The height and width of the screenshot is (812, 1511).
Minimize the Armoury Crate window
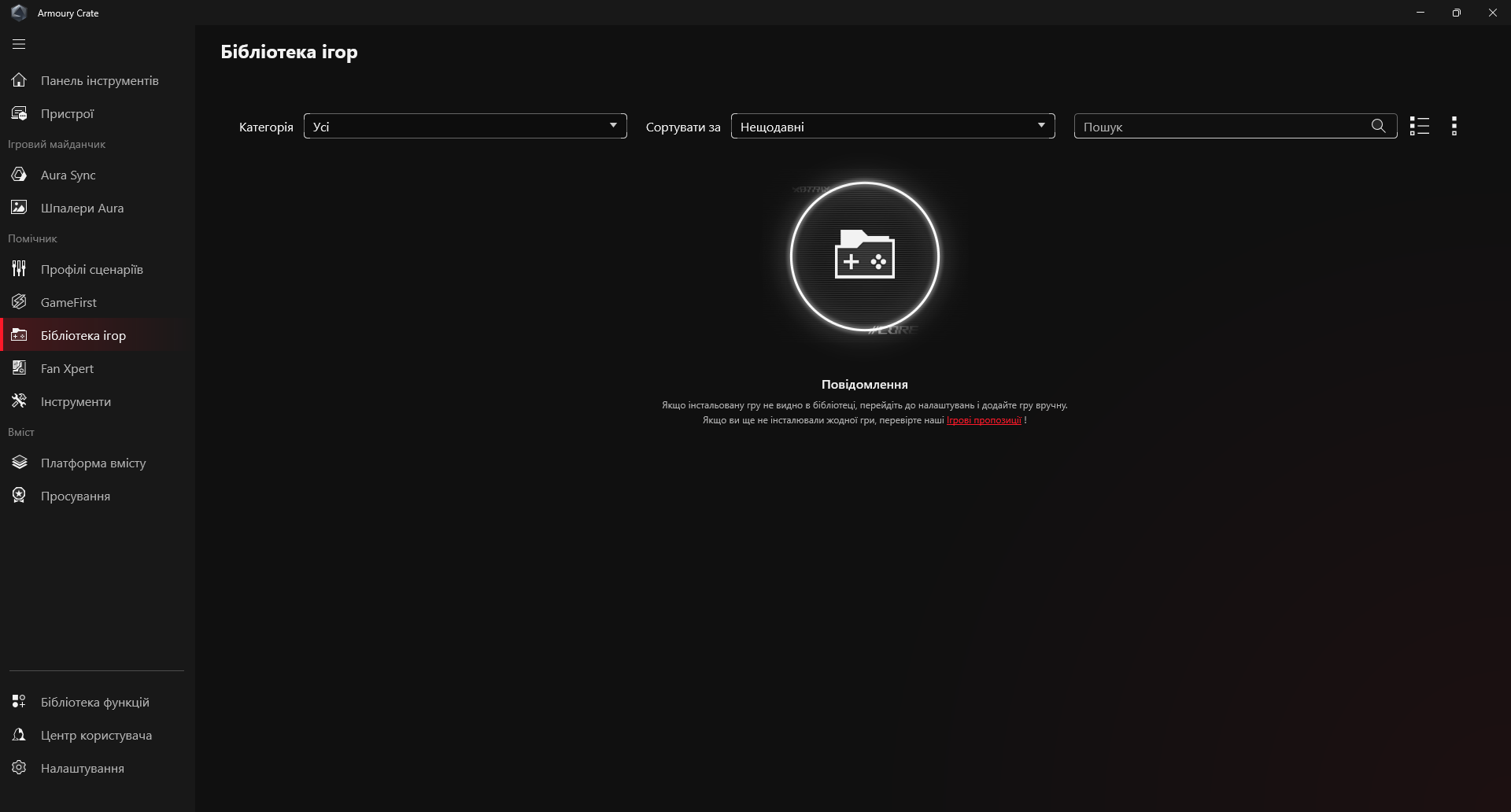click(x=1420, y=13)
